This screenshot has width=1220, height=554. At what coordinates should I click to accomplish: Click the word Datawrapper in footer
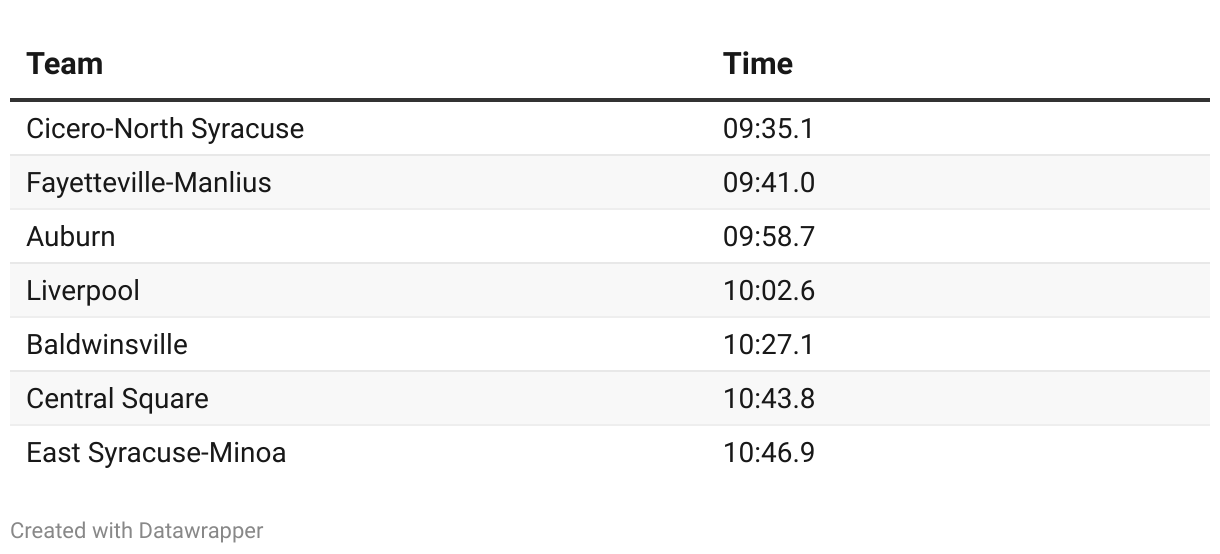click(201, 531)
